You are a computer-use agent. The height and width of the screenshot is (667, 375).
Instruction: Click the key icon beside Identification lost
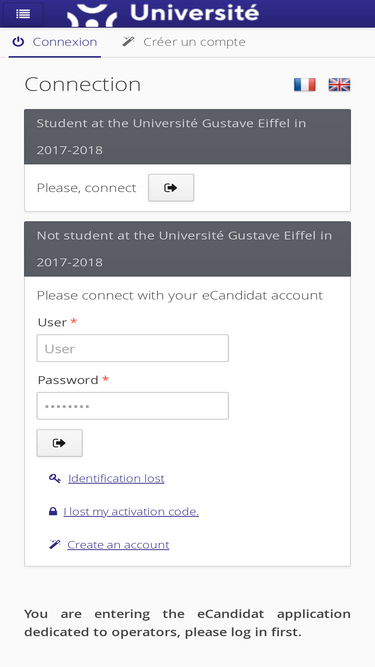pos(55,479)
